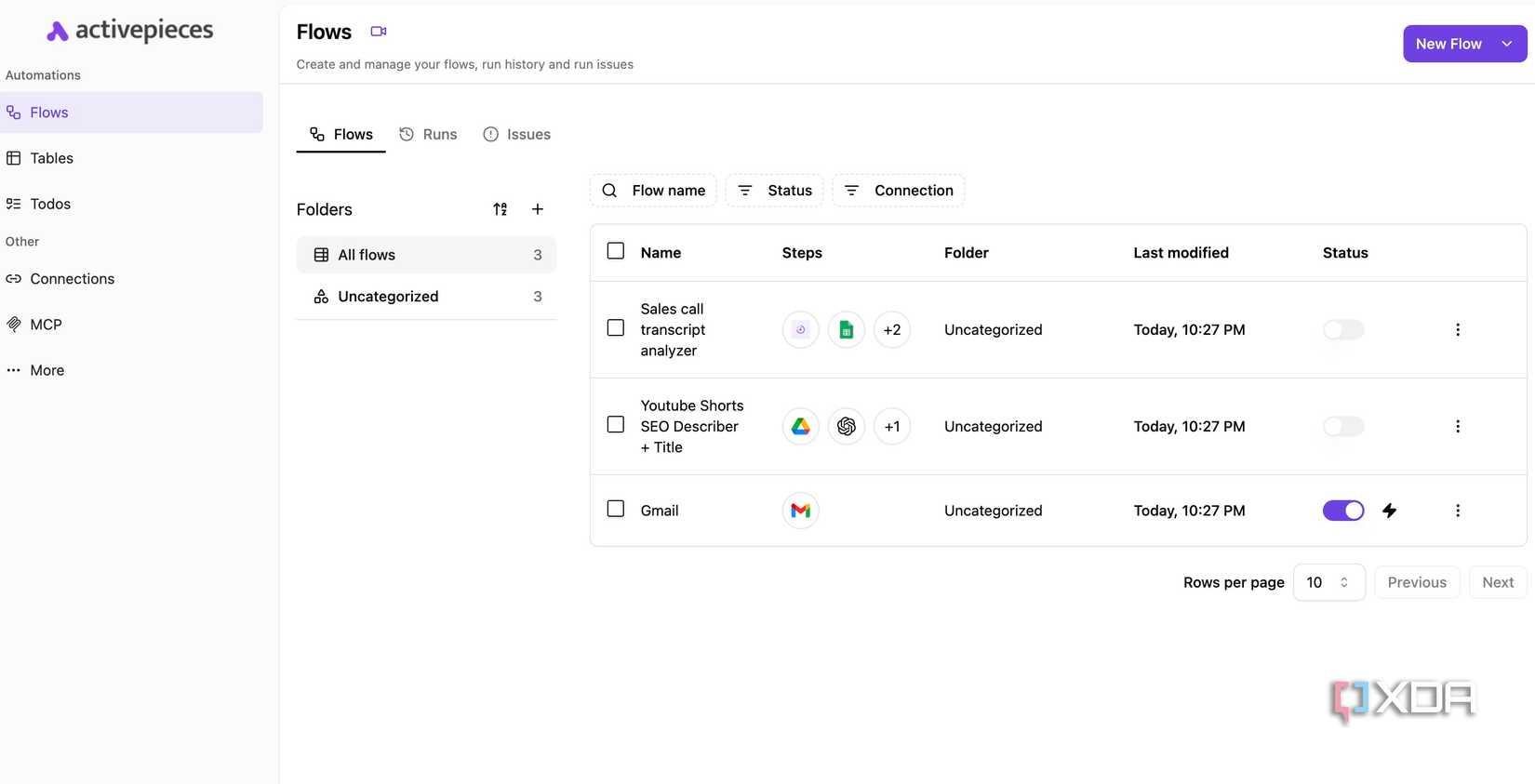Open the Connection filter dropdown
Viewport: 1535px width, 784px height.
pyautogui.click(x=899, y=191)
